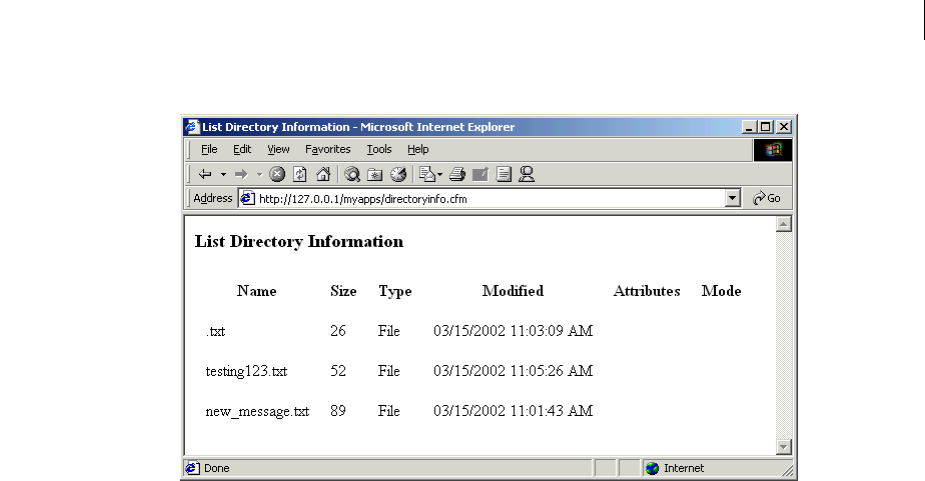Refresh the page with Refresh icon
This screenshot has width=925, height=481.
point(300,174)
